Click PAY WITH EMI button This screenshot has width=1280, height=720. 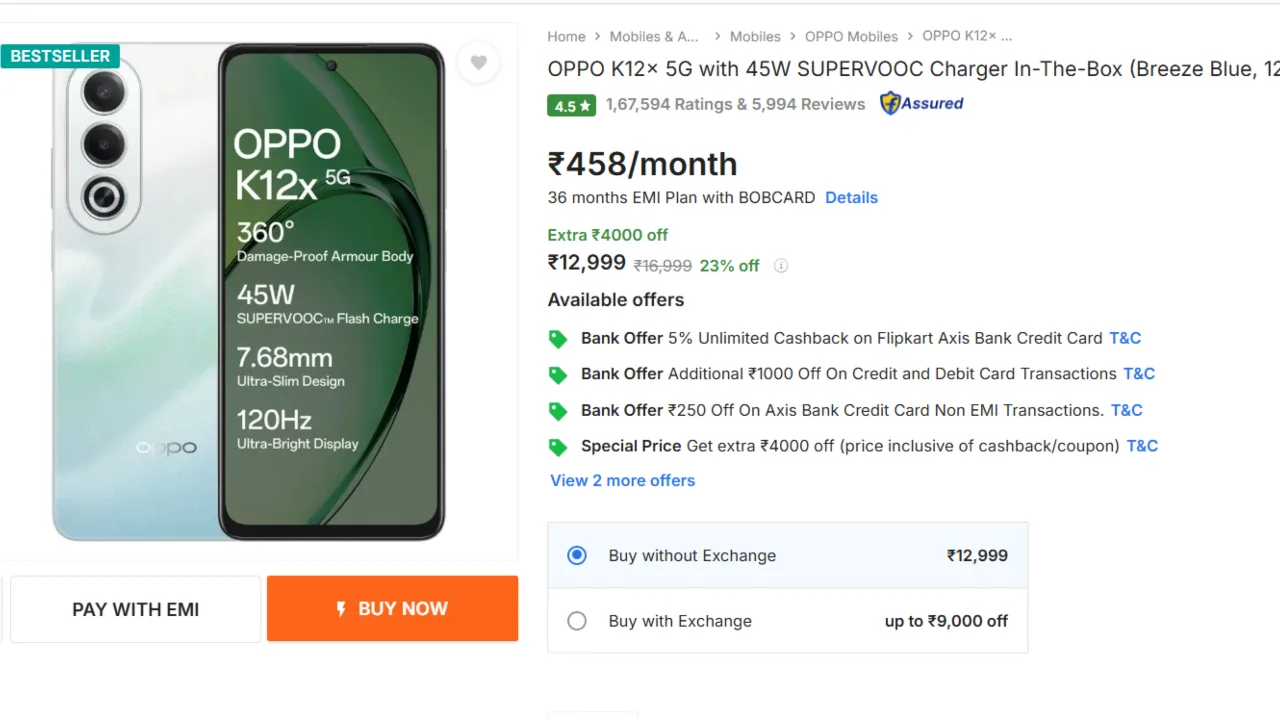(135, 609)
